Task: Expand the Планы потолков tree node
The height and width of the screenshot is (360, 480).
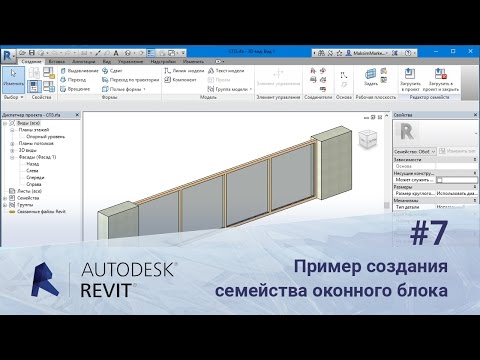Action: click(12, 144)
